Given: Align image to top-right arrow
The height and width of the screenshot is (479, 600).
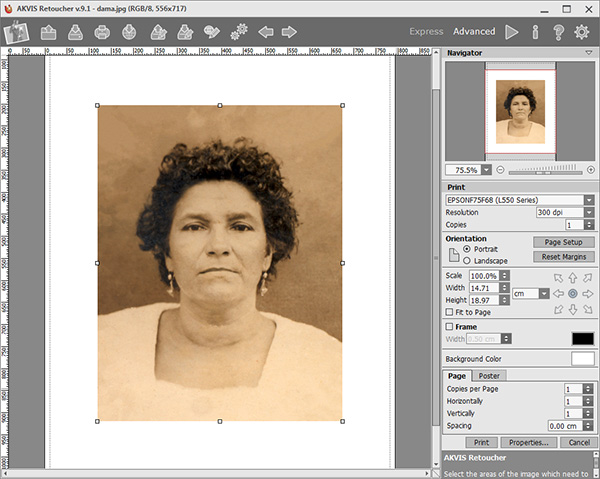Looking at the screenshot, I should [x=587, y=278].
